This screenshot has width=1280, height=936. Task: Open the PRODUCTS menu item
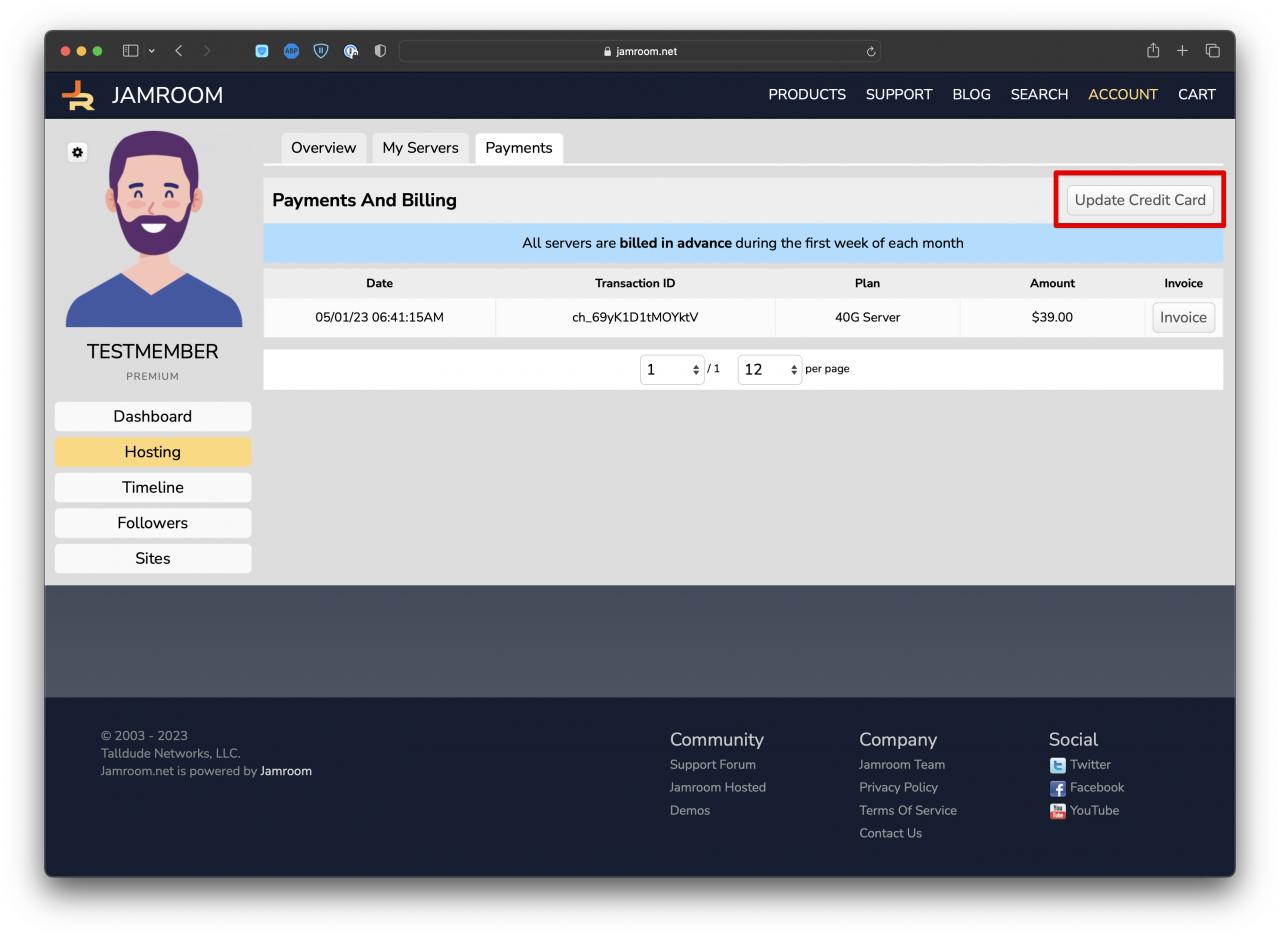(x=806, y=95)
